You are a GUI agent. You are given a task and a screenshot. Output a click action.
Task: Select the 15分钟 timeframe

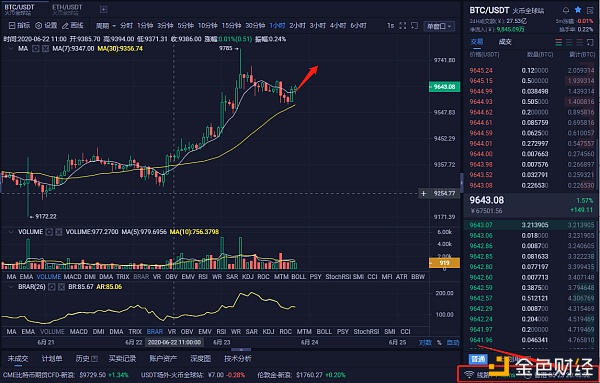click(232, 26)
